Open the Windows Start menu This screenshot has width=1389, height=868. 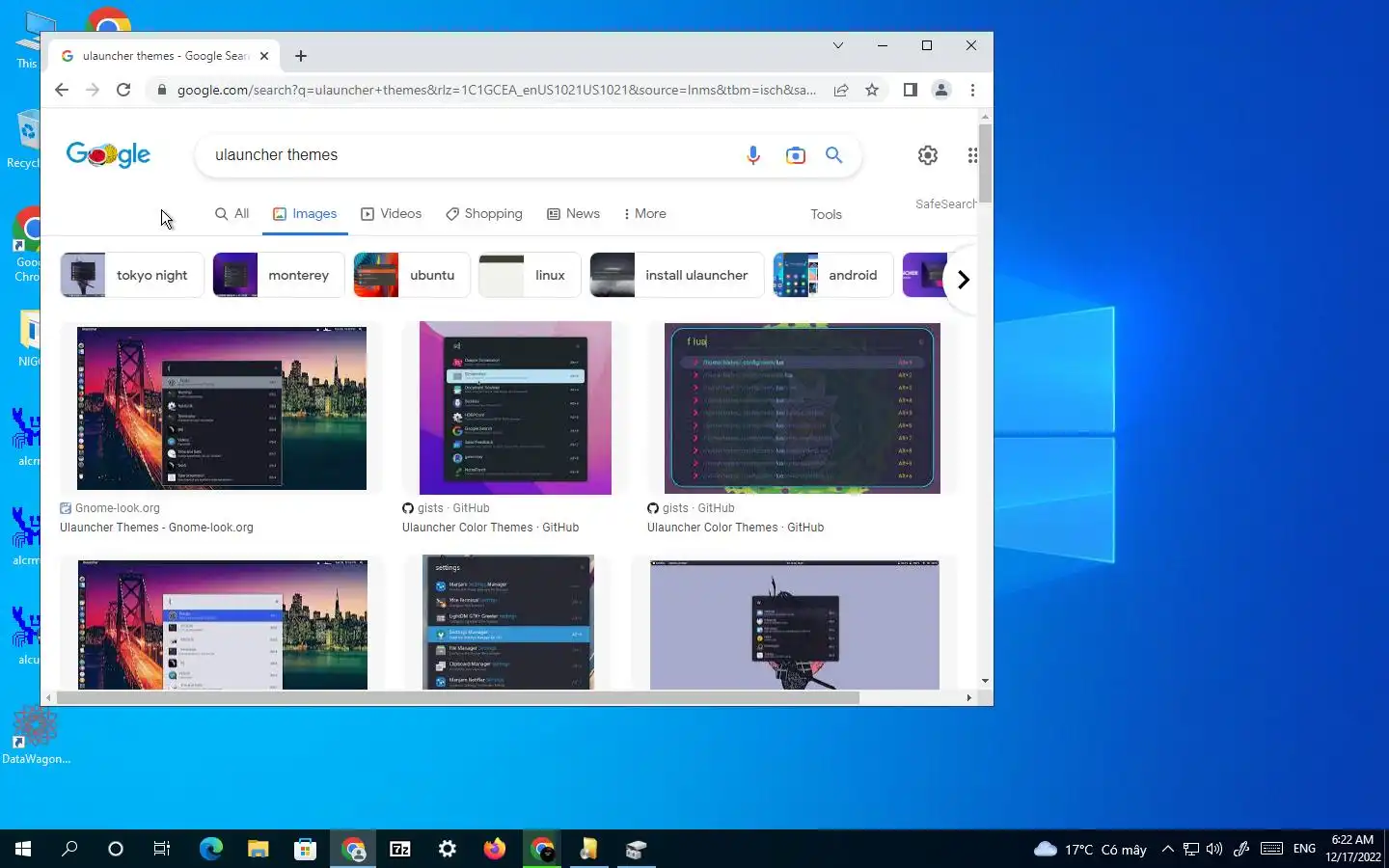tap(23, 849)
